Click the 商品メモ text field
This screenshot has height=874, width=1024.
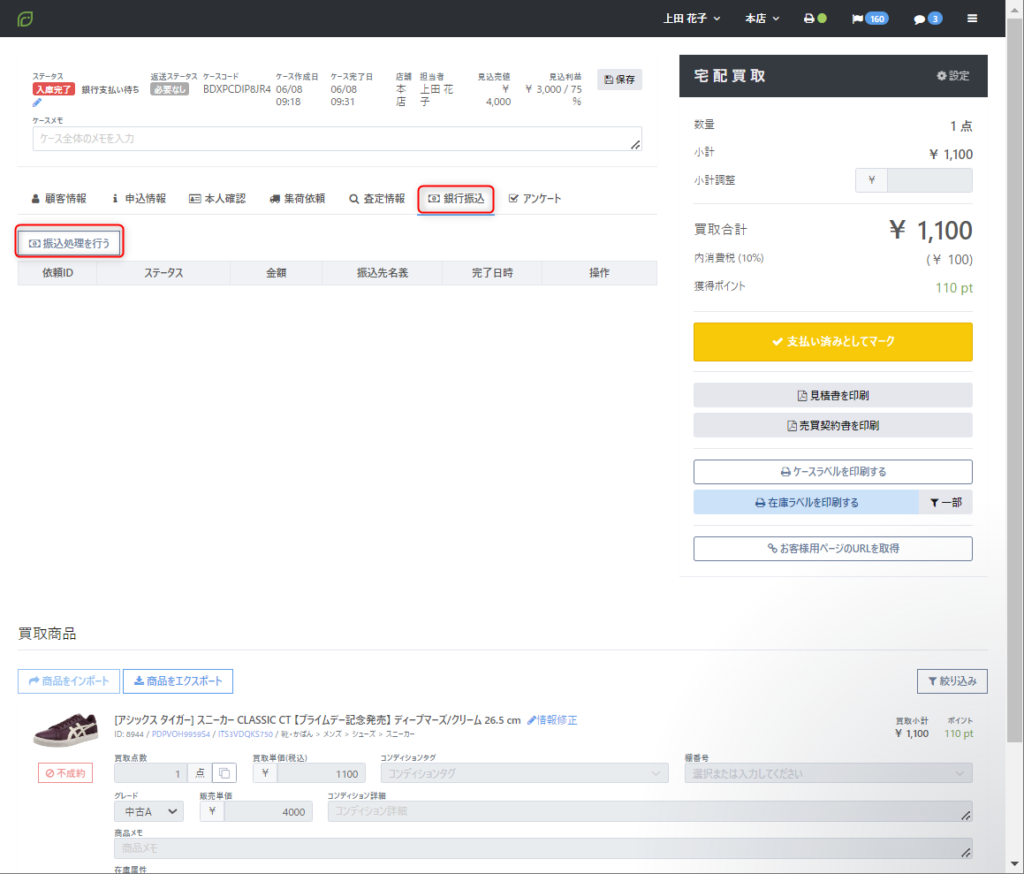click(x=543, y=849)
